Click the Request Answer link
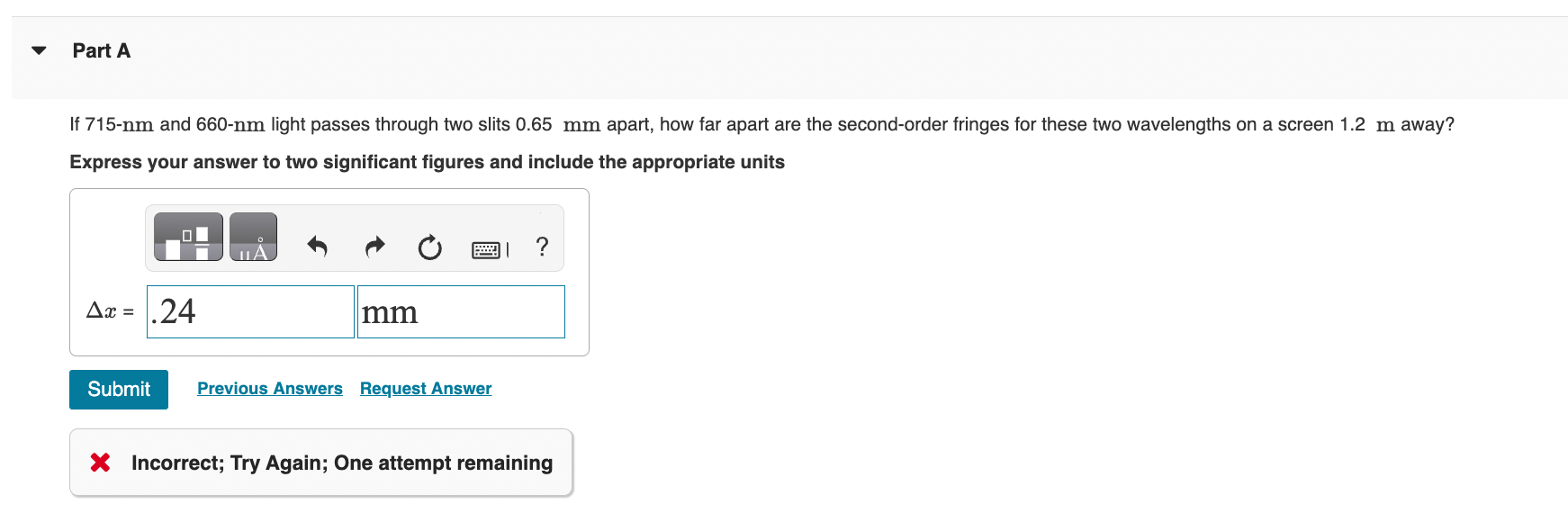The height and width of the screenshot is (522, 1568). tap(426, 389)
